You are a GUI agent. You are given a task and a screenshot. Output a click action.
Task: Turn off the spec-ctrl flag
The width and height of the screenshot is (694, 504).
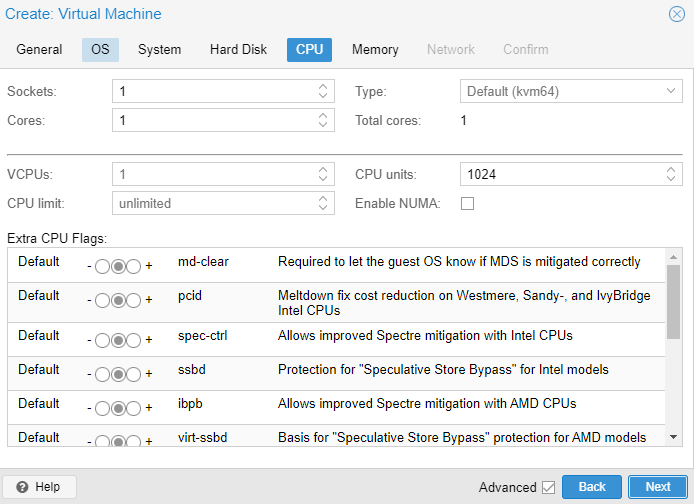(x=102, y=340)
